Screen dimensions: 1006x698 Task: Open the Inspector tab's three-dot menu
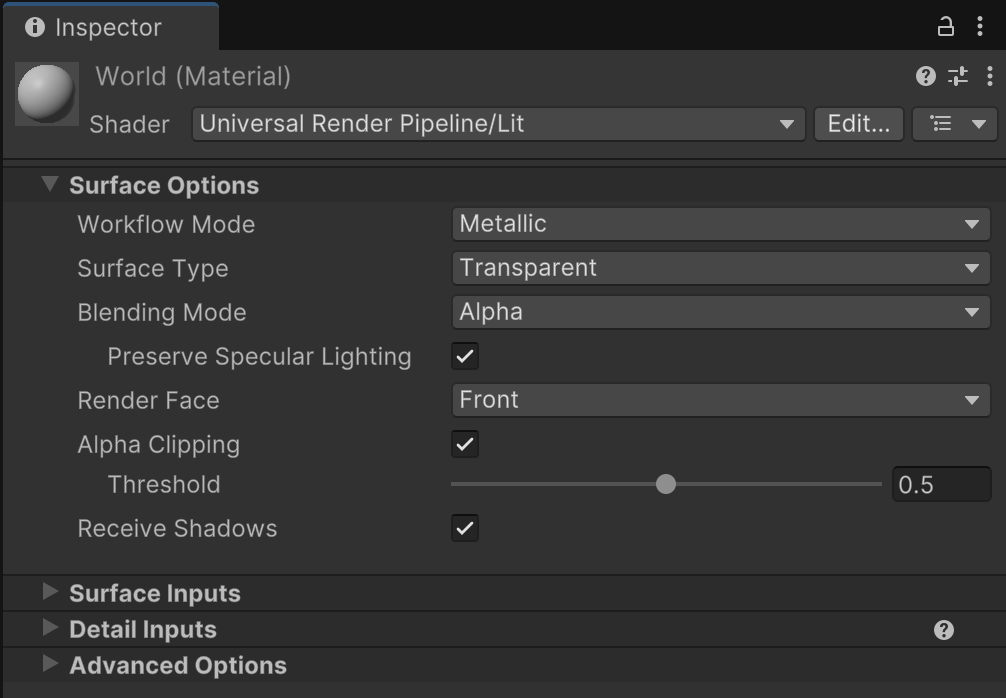pyautogui.click(x=980, y=26)
